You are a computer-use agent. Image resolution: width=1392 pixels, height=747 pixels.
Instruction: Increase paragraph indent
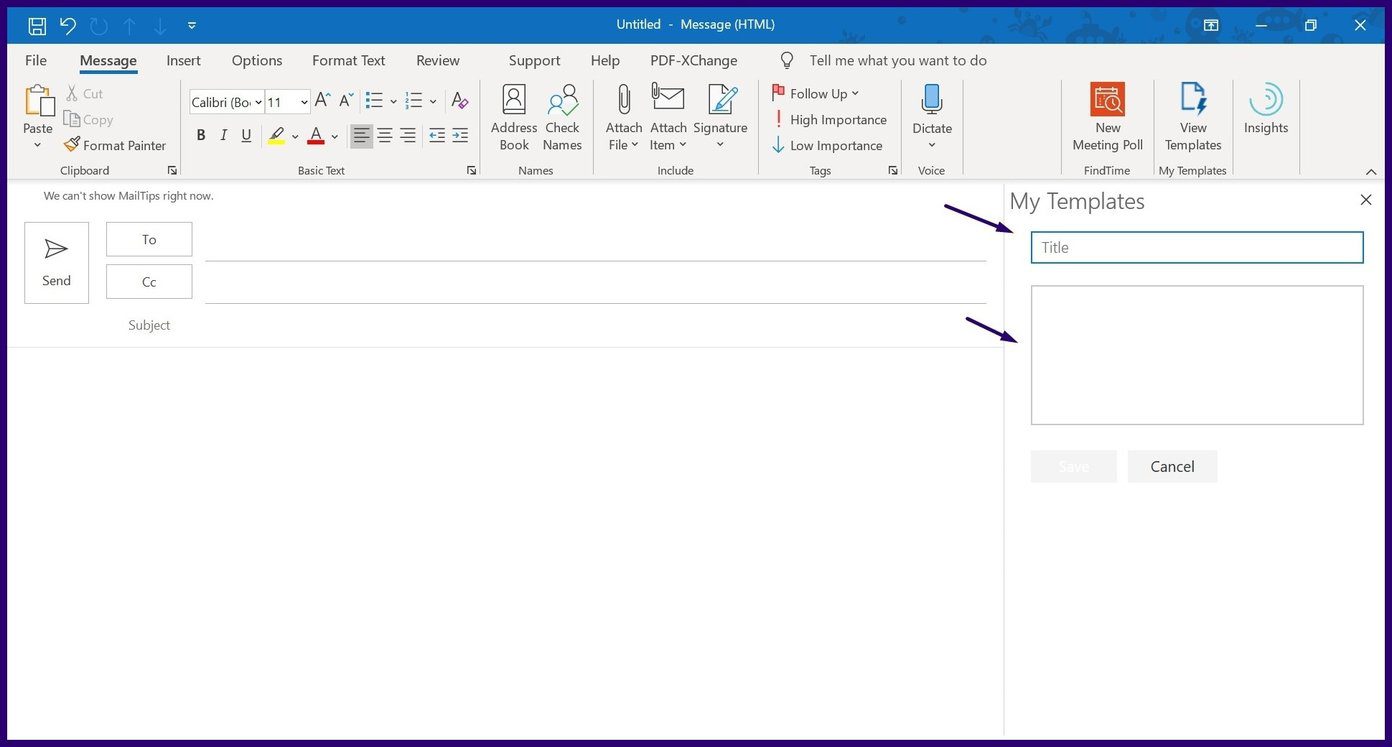click(460, 135)
